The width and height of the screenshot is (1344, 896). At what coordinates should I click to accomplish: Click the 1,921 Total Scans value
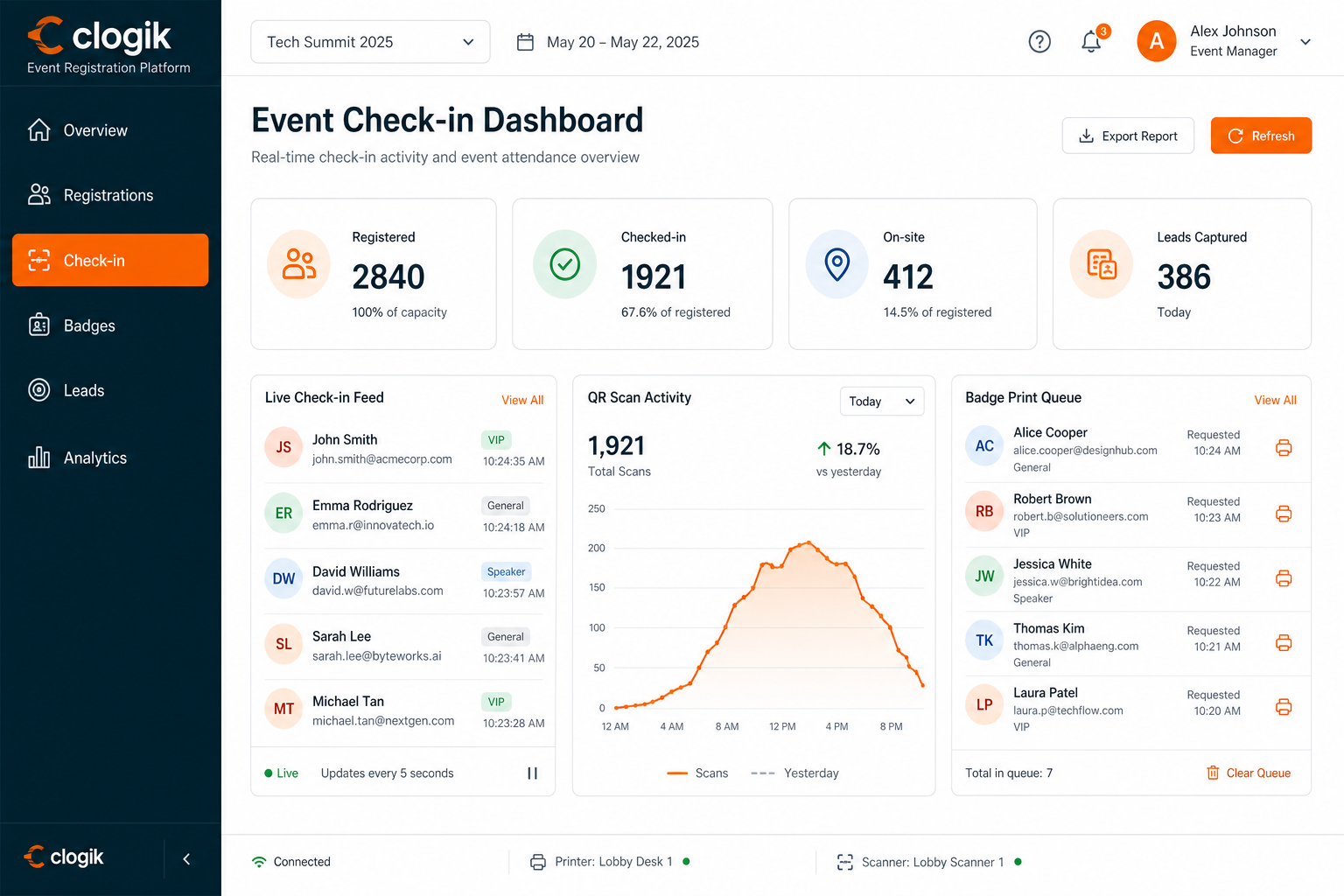pyautogui.click(x=616, y=446)
